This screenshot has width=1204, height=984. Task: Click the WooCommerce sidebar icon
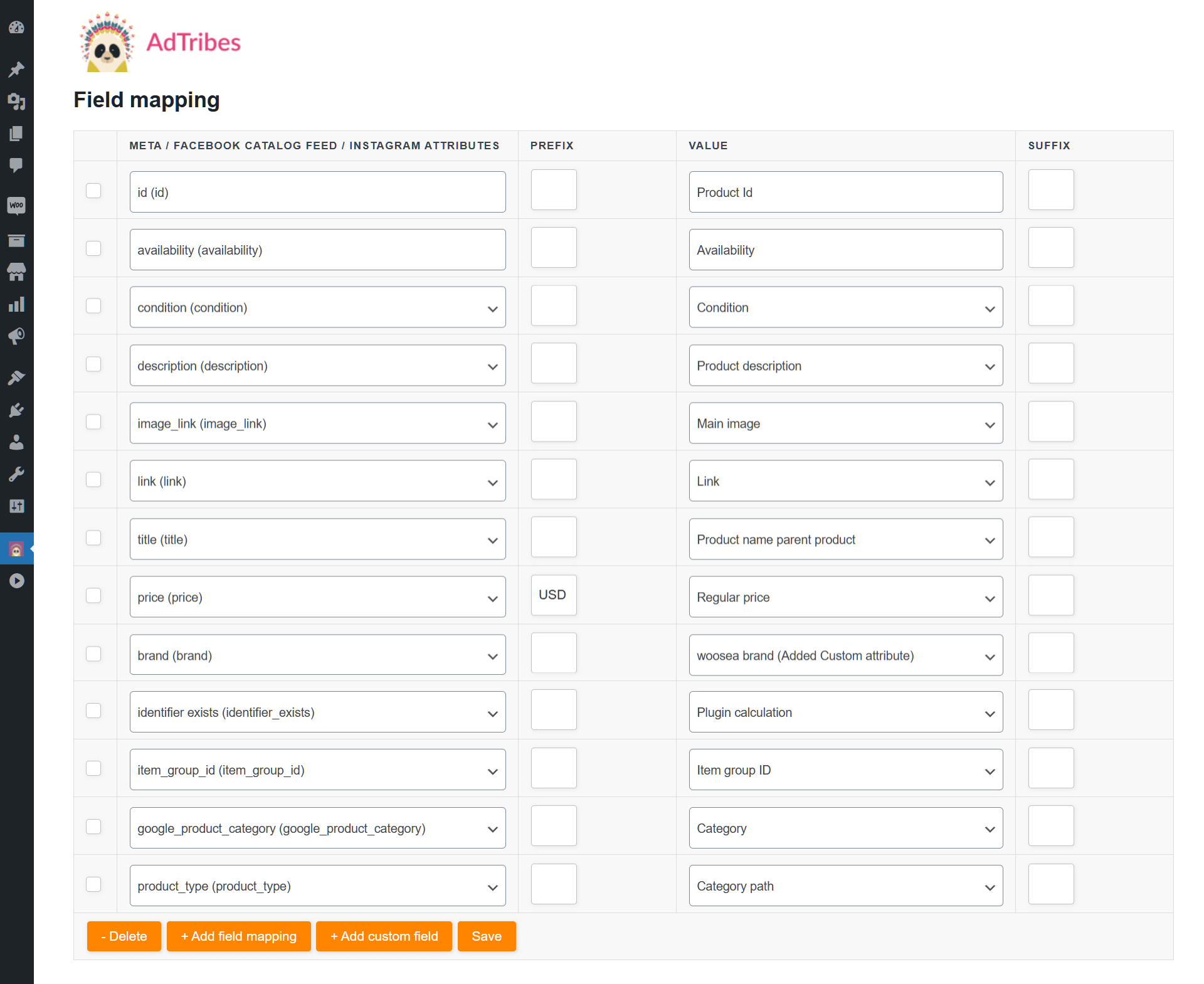(x=16, y=205)
